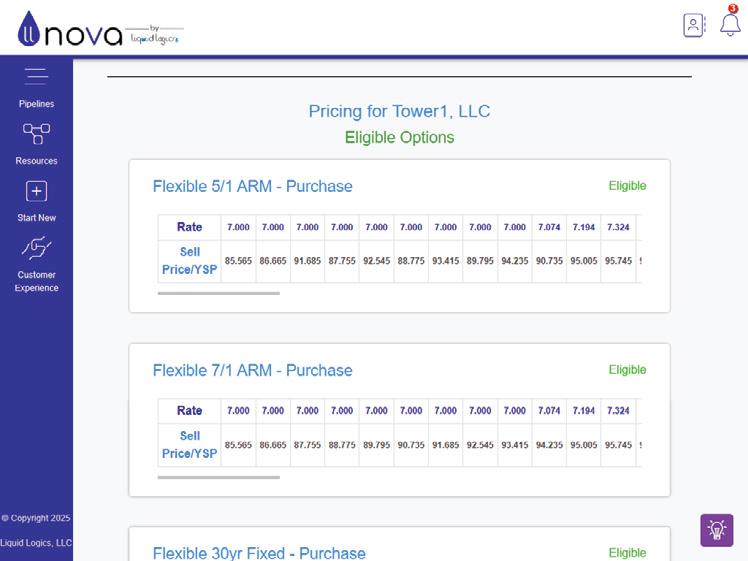
Task: Click the lightbulb tips button
Action: [x=716, y=530]
